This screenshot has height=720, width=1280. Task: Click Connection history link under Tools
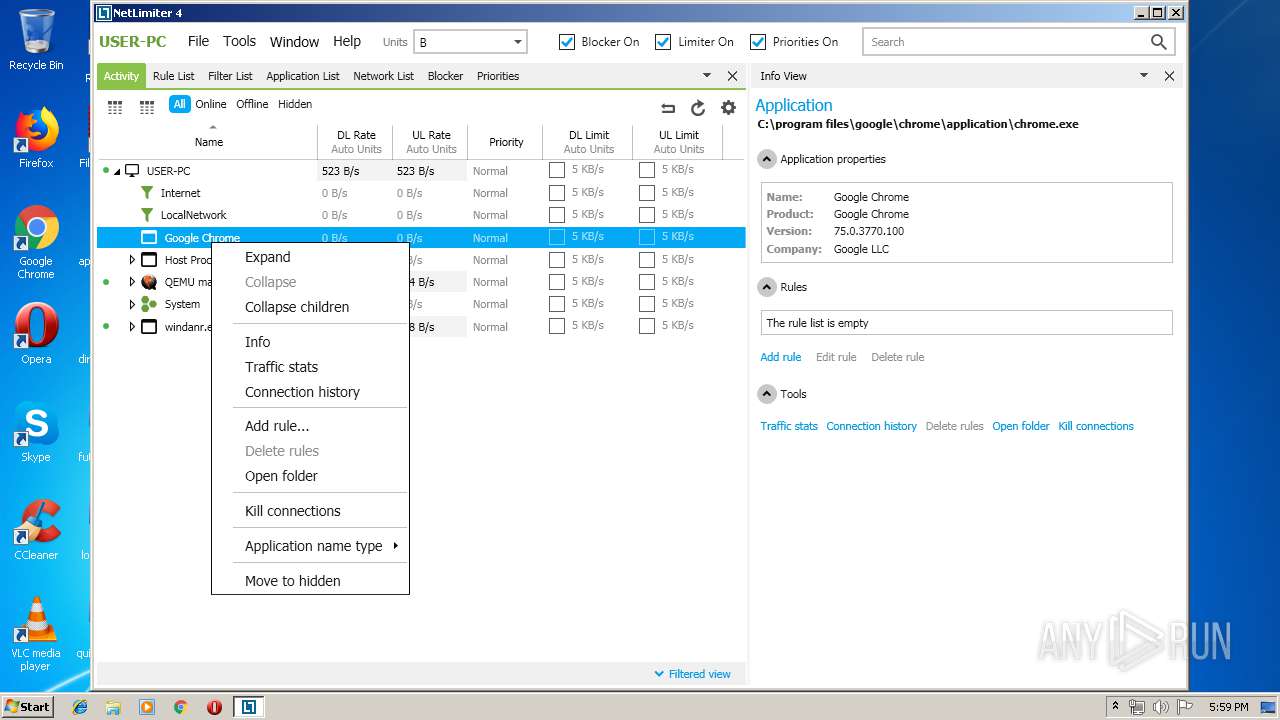click(x=871, y=426)
